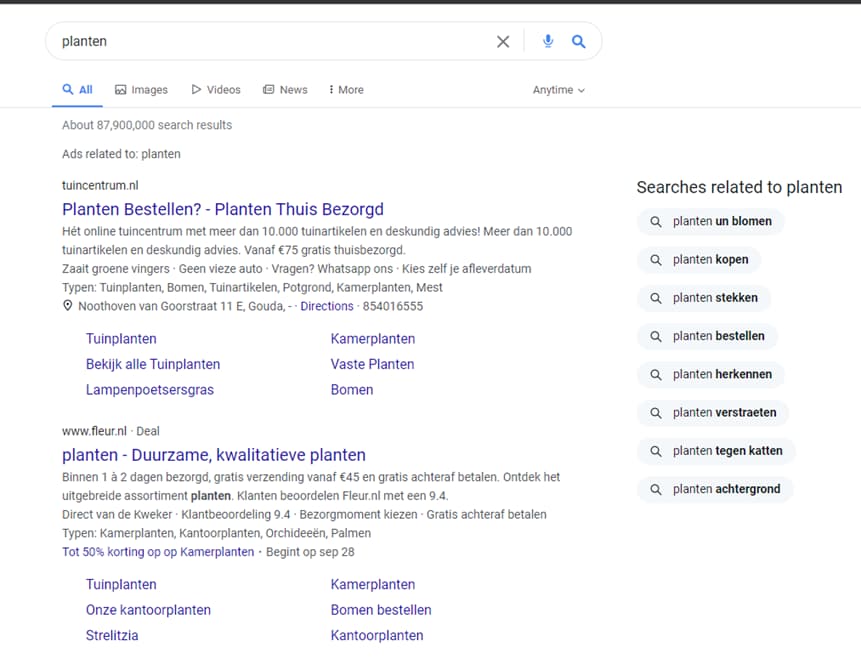Open the Anytime filter dropdown
This screenshot has width=861, height=664.
[558, 90]
